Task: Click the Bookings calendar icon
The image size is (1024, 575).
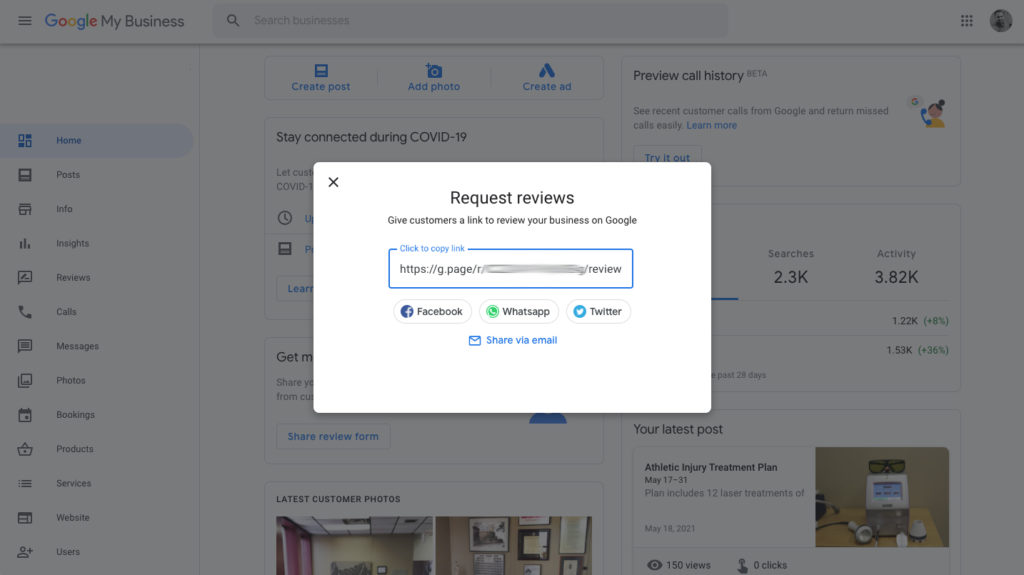Action: click(x=25, y=415)
